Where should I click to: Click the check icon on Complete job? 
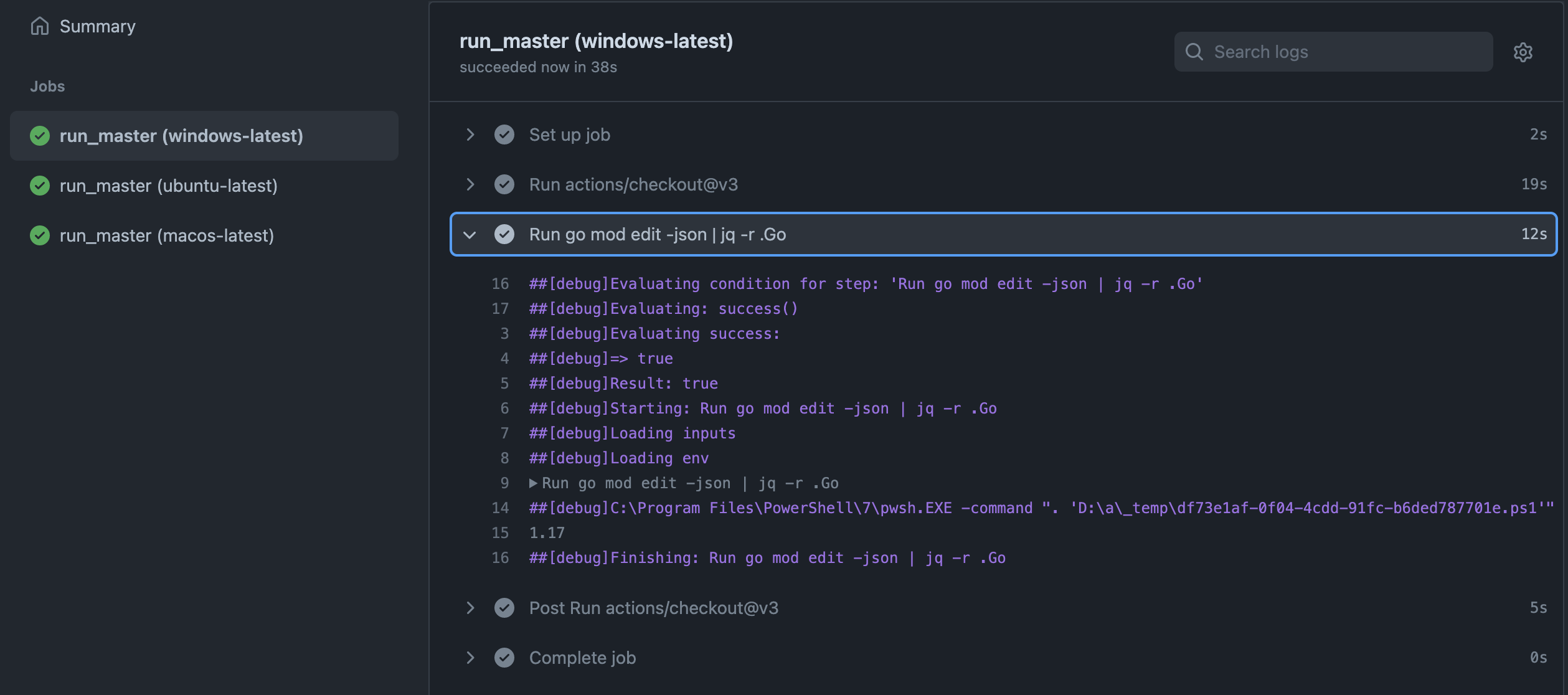point(504,658)
